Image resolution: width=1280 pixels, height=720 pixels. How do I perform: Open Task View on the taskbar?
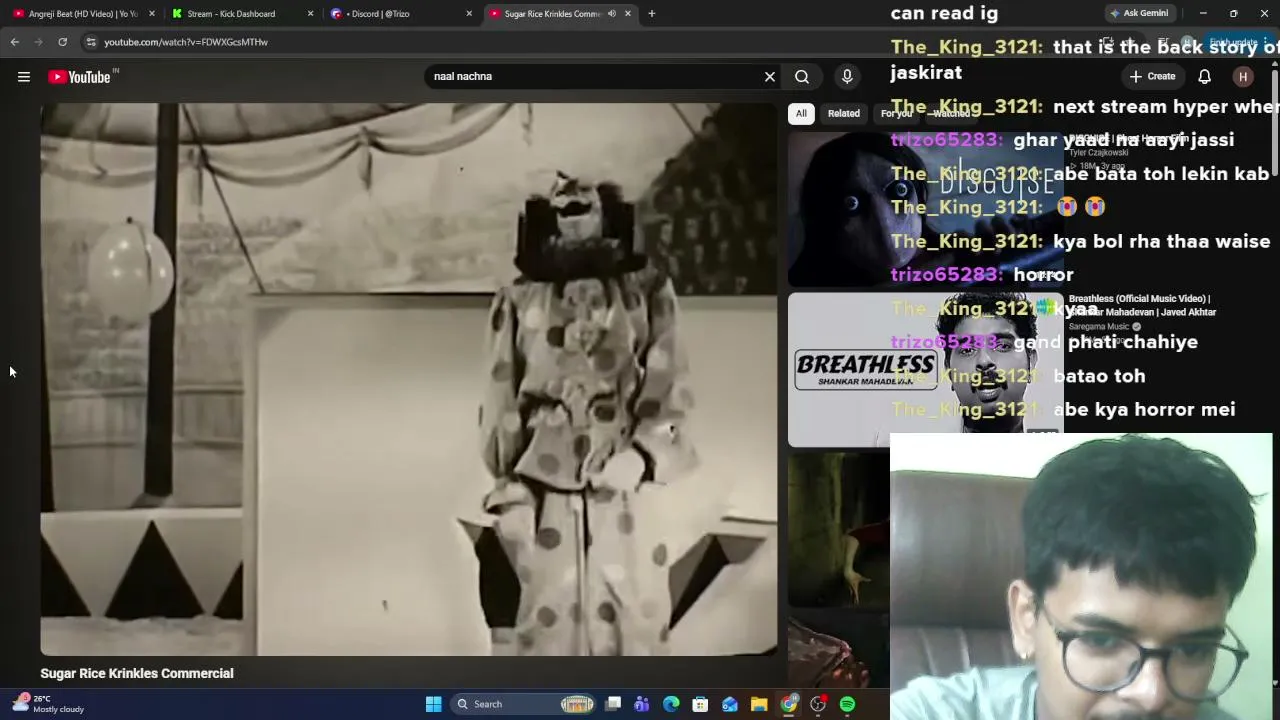point(613,704)
